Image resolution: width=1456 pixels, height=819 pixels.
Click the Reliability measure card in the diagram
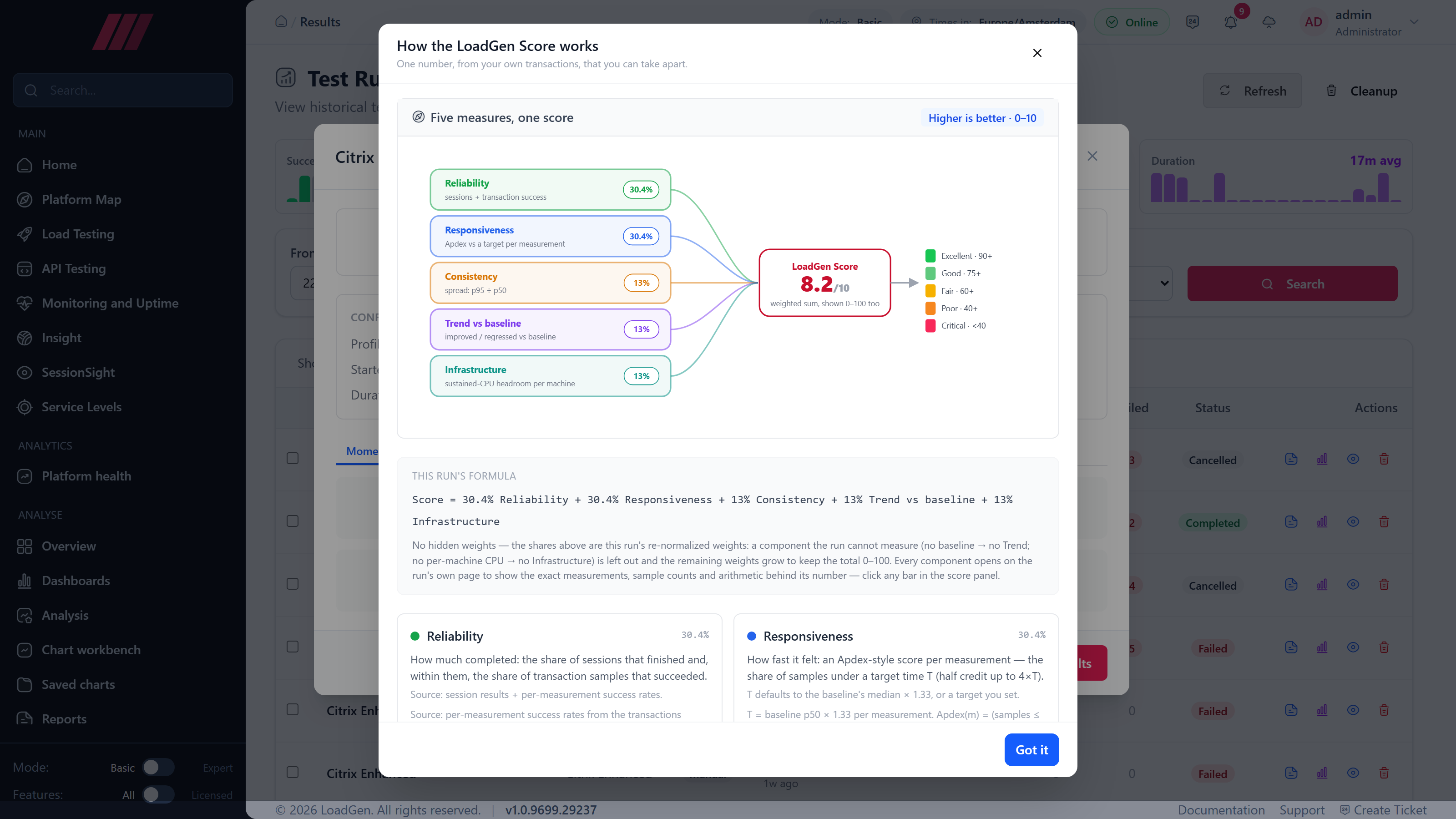pyautogui.click(x=550, y=190)
